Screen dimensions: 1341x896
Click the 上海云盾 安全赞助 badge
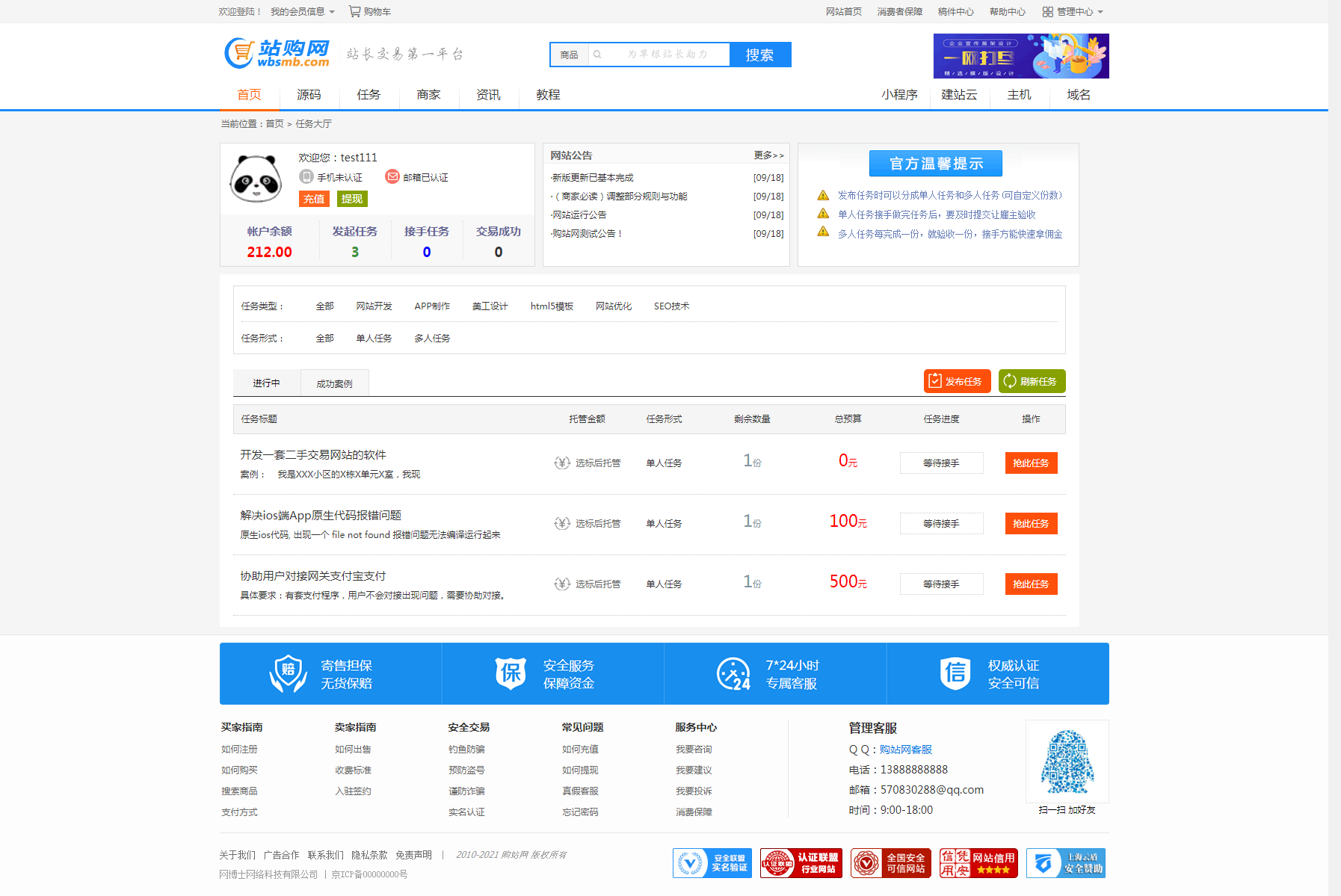1066,863
